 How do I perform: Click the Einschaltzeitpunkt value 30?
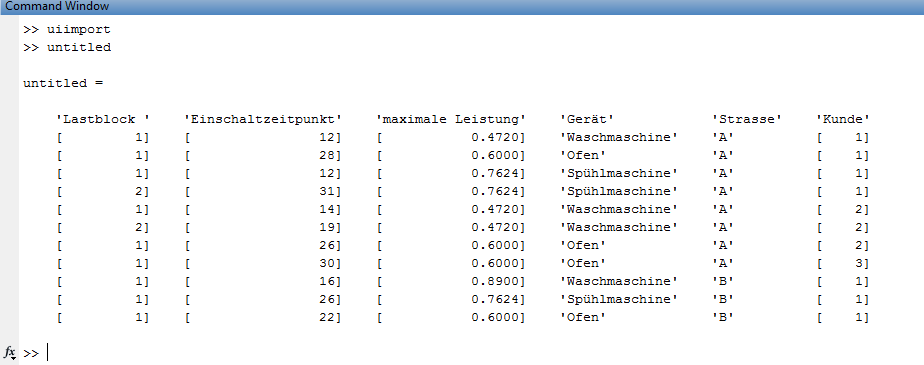(x=329, y=263)
